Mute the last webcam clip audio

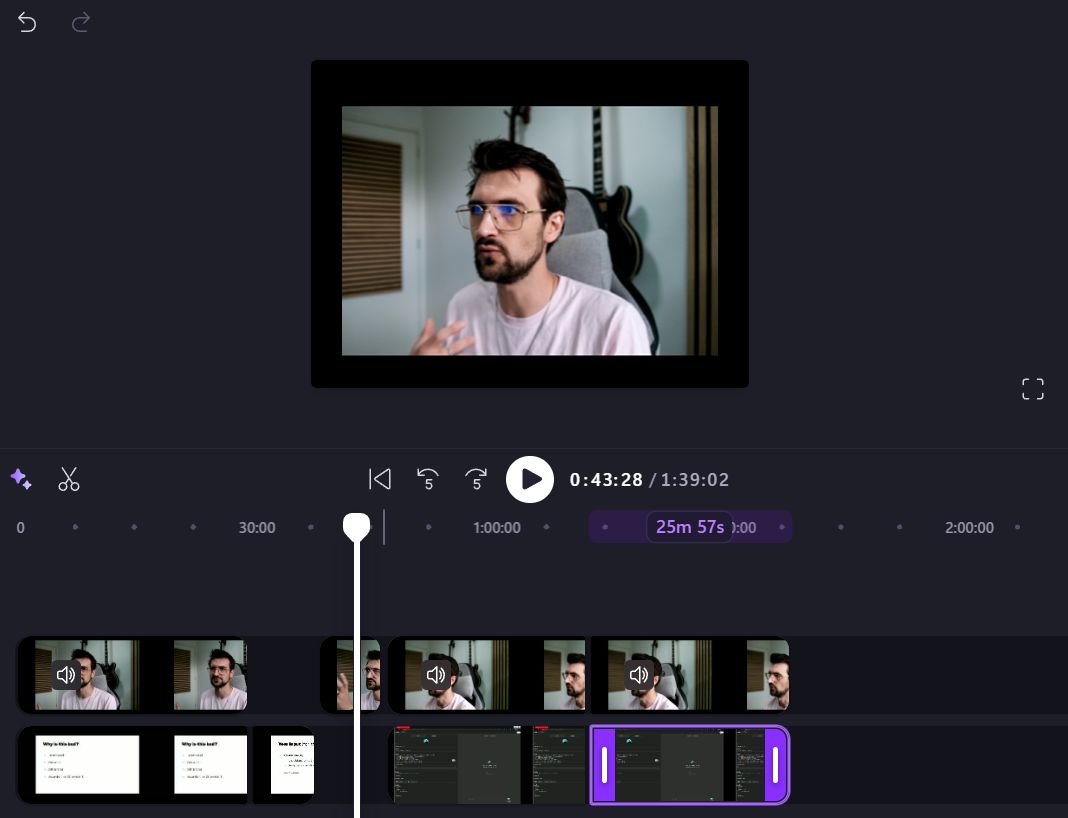[x=639, y=675]
